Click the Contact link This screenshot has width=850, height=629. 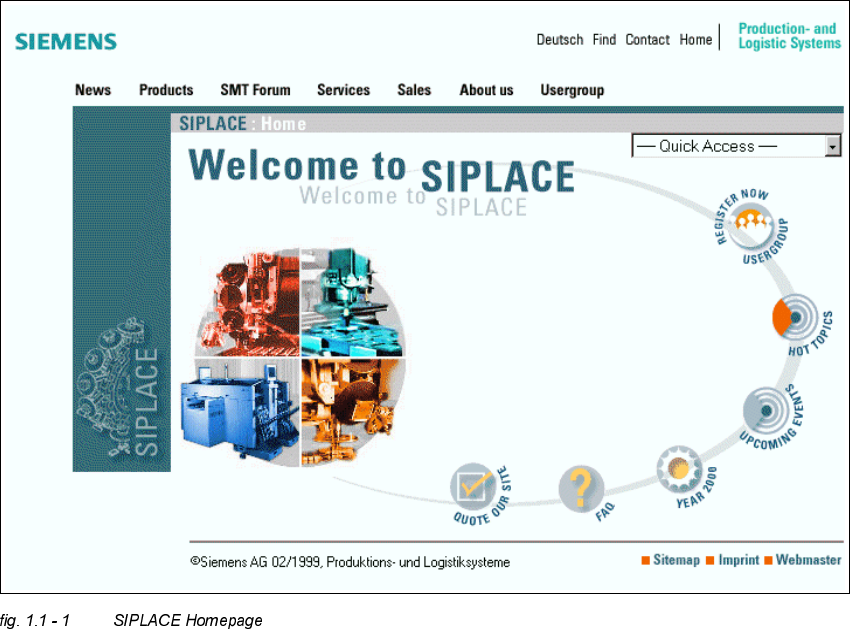click(647, 40)
